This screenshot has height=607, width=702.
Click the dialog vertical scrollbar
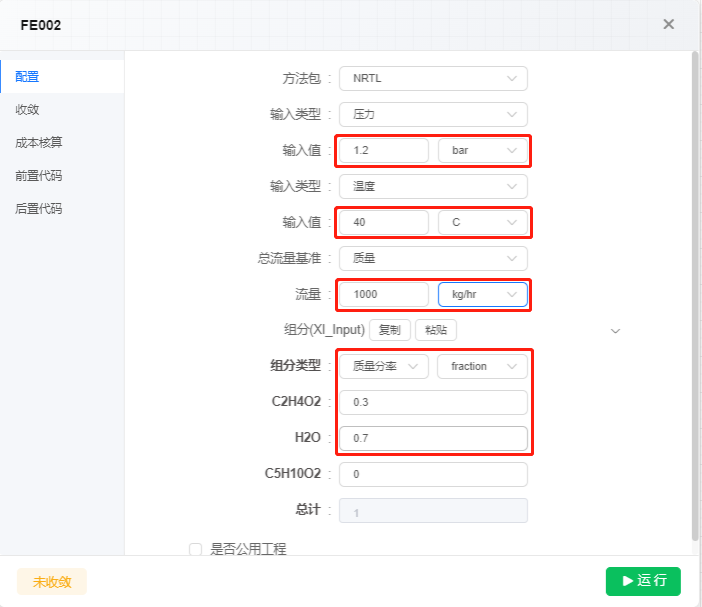695,295
